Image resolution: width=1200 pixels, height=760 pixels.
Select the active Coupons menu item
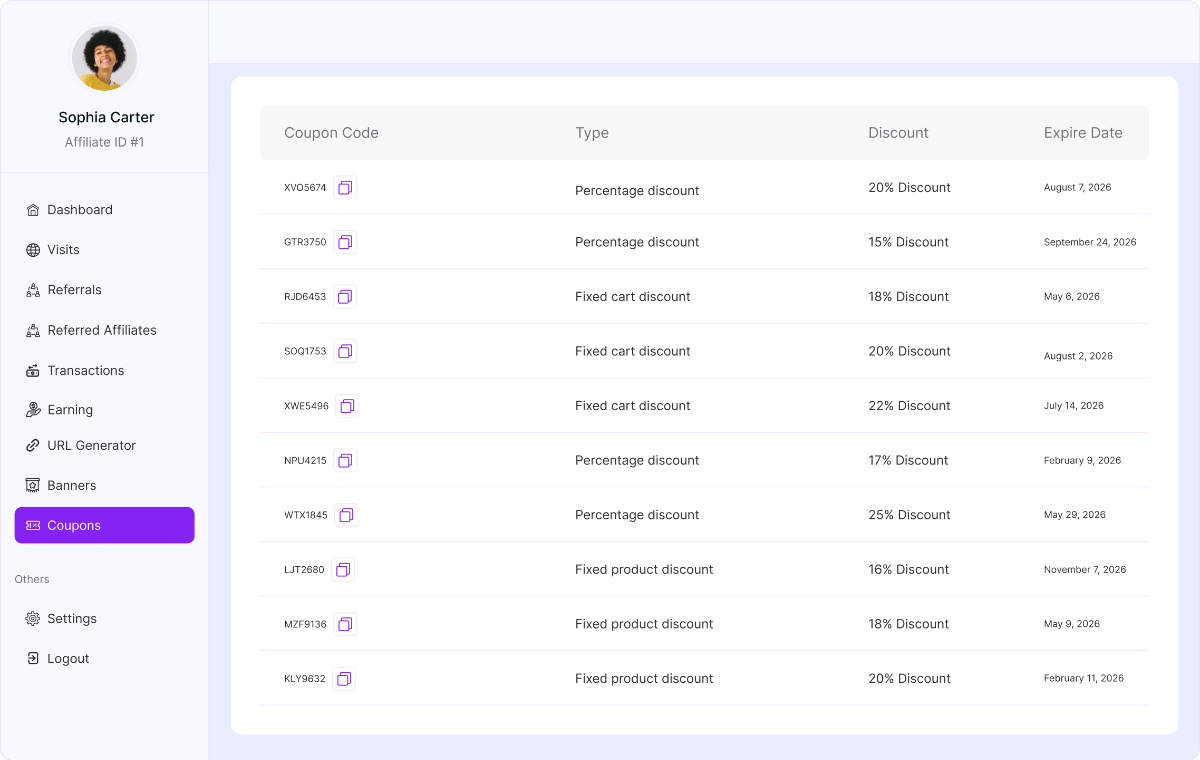104,525
